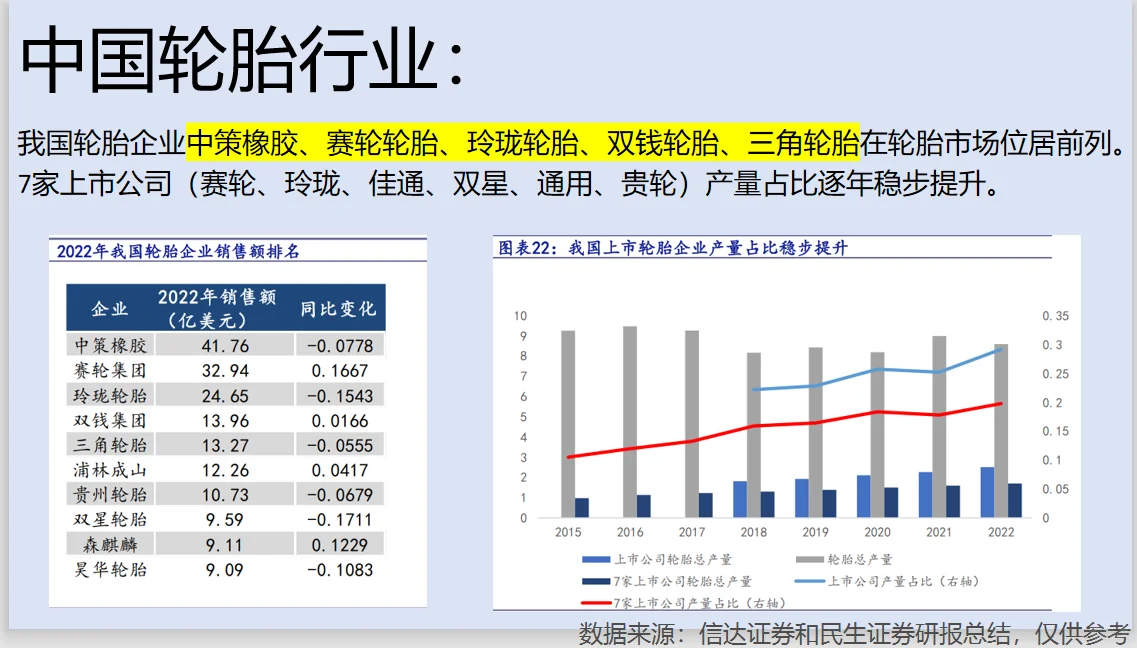
Task: Select the 赛轮集团 table cell
Action: pos(110,370)
